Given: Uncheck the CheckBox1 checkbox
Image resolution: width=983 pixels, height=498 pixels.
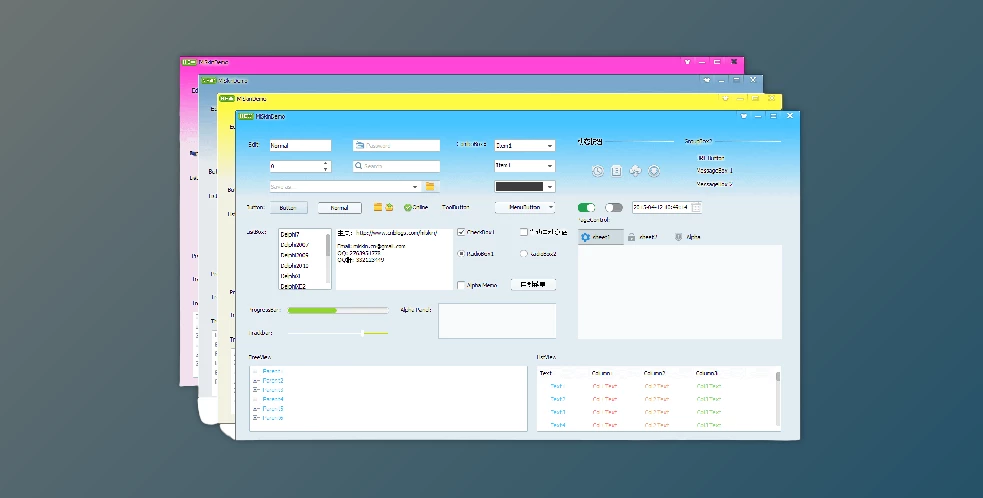Looking at the screenshot, I should coord(461,232).
